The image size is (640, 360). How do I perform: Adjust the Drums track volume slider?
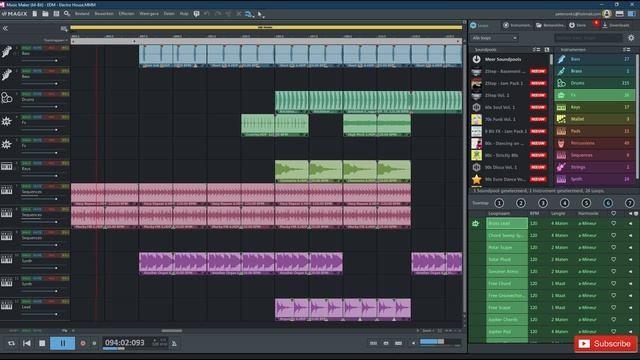tap(40, 107)
